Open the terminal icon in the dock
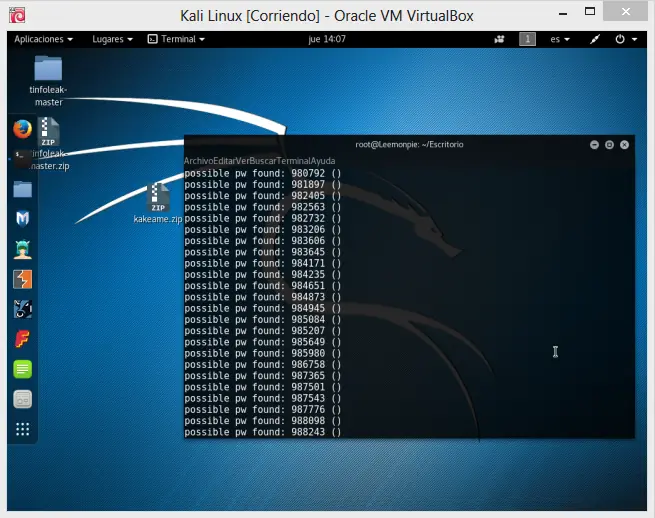The width and height of the screenshot is (655, 518). point(22,159)
